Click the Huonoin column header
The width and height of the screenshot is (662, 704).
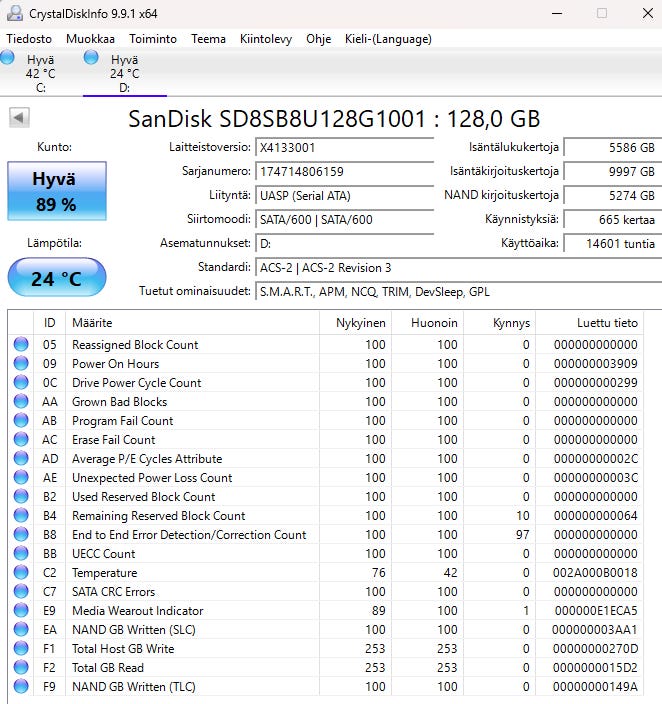[427, 323]
